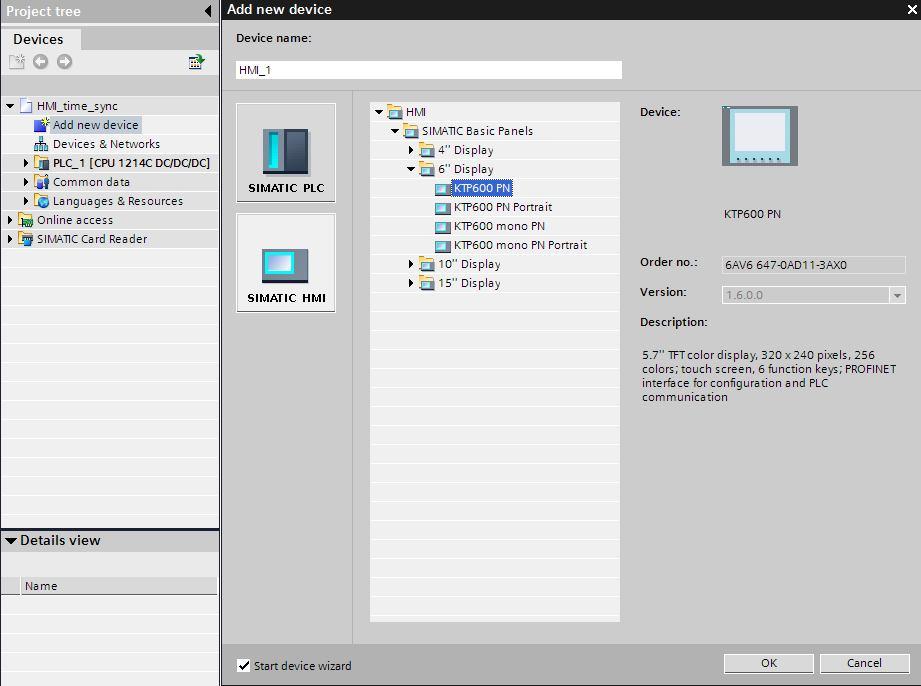
Task: Open Devices & Networks in project tree
Action: pyautogui.click(x=106, y=144)
